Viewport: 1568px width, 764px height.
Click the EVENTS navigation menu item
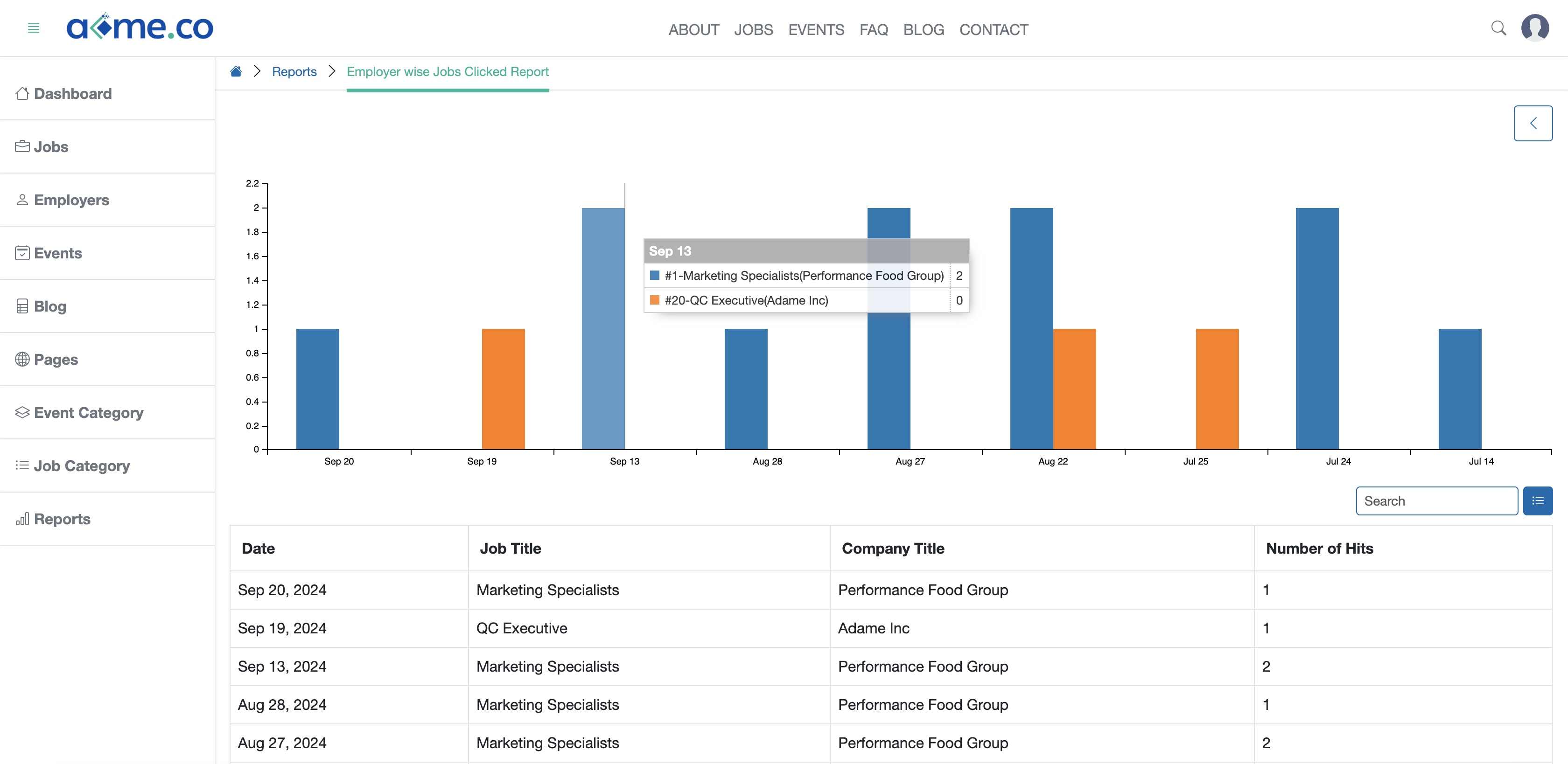pyautogui.click(x=816, y=29)
